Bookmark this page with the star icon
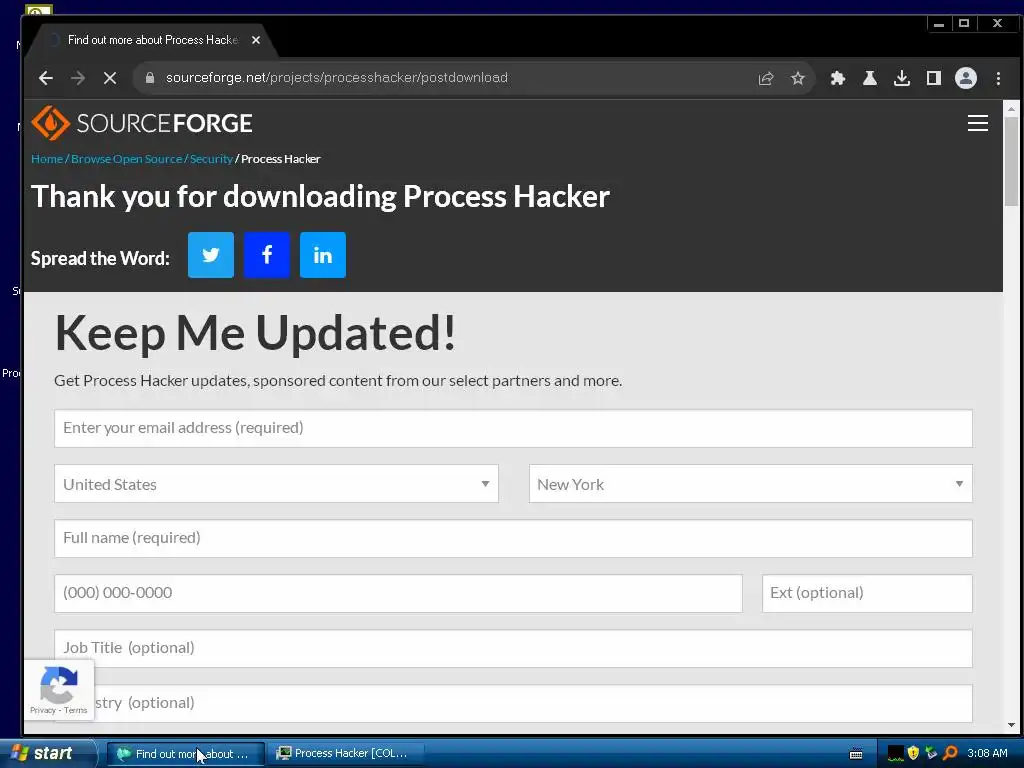Screen dimensions: 1024x768 pos(797,78)
